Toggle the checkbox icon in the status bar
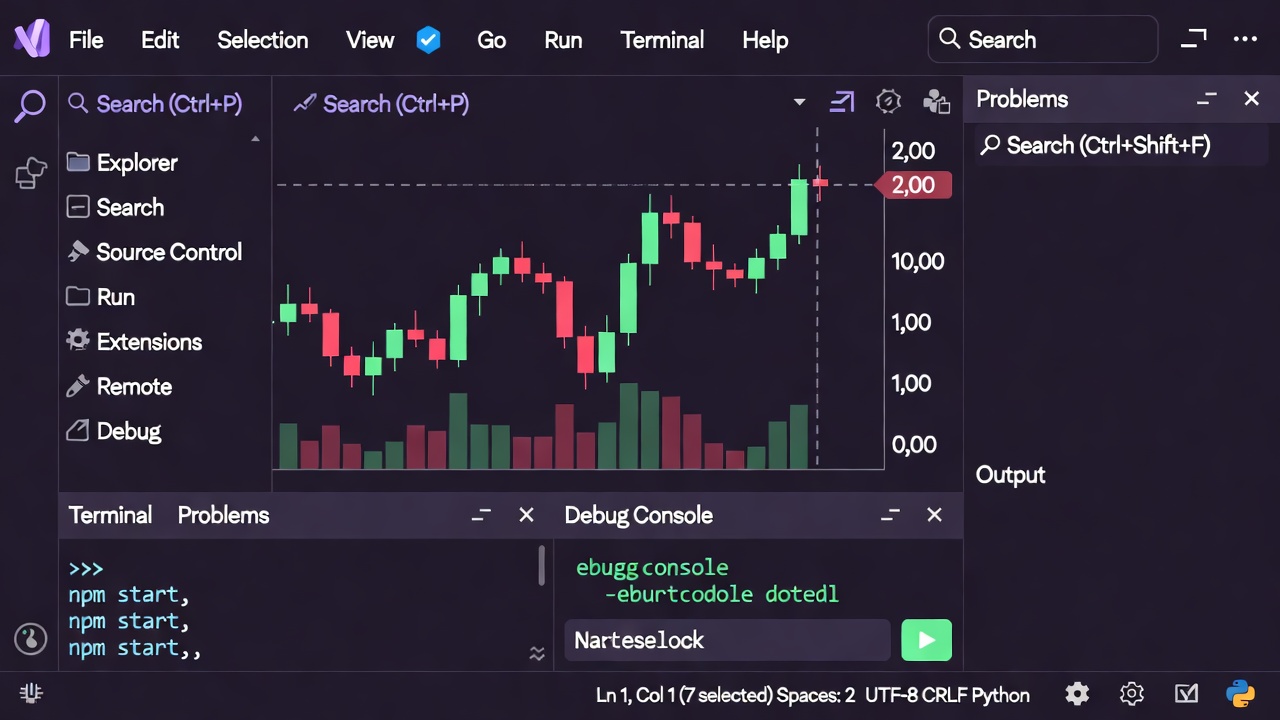 [x=1186, y=693]
